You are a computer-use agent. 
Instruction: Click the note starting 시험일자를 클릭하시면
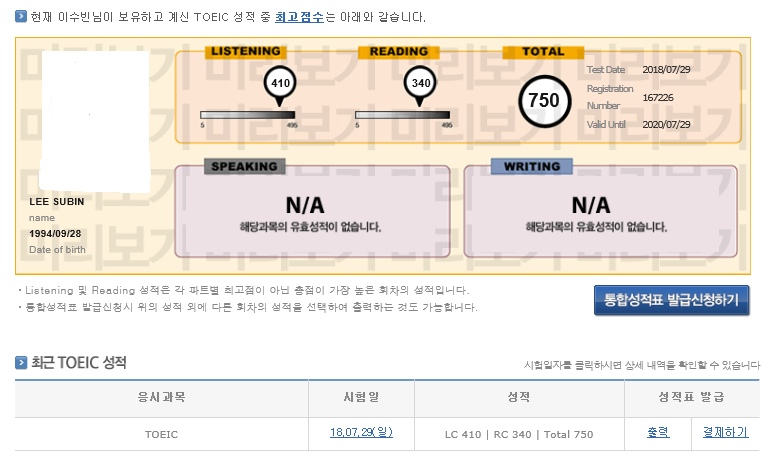pos(642,365)
